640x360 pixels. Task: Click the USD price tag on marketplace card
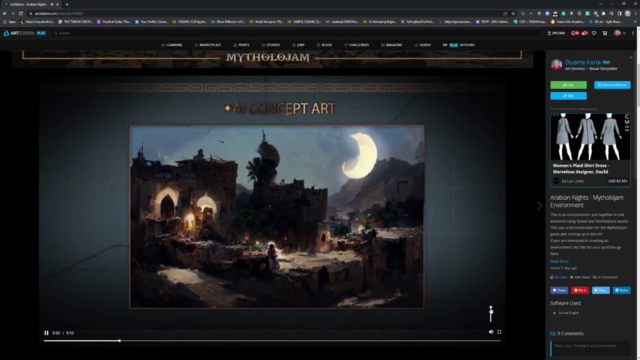pos(618,181)
